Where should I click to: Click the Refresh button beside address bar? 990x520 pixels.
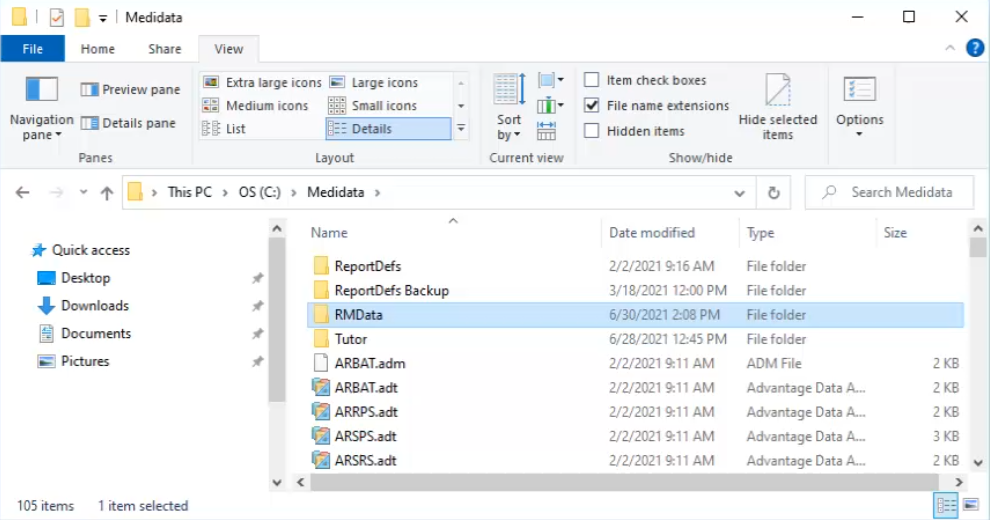point(773,193)
